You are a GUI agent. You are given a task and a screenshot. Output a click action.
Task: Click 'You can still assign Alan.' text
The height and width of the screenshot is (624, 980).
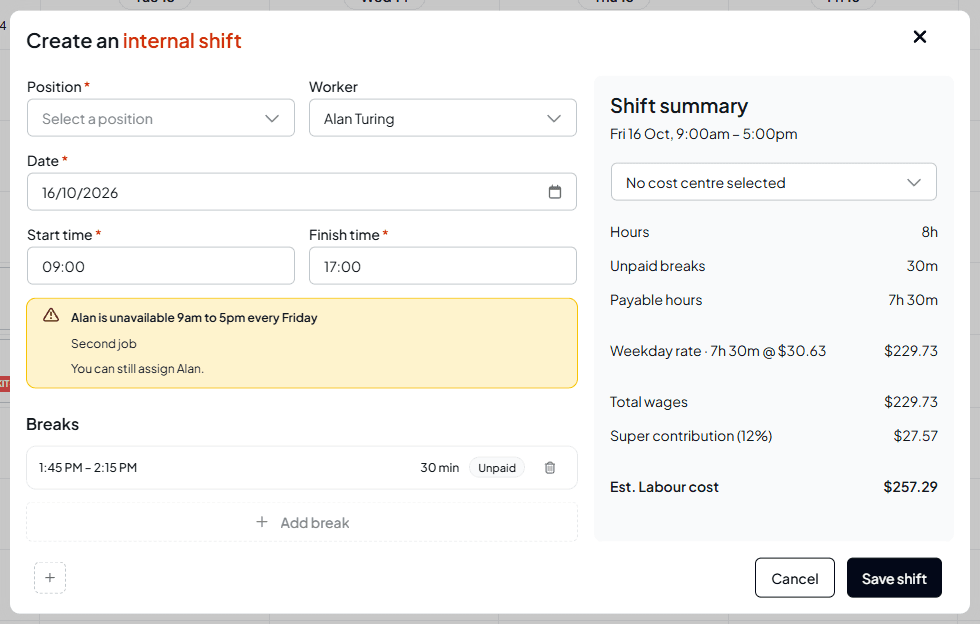(x=138, y=368)
